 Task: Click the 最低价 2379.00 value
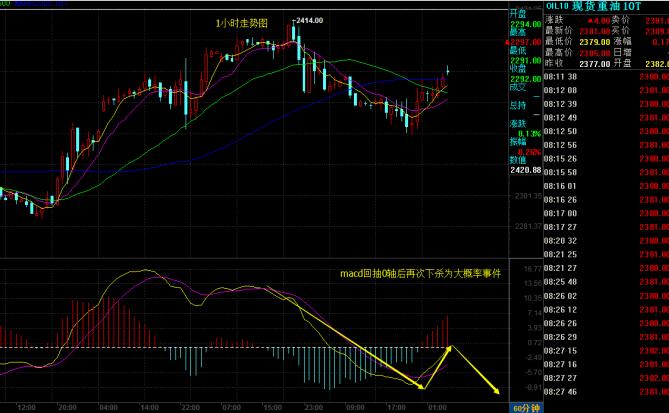tap(594, 42)
